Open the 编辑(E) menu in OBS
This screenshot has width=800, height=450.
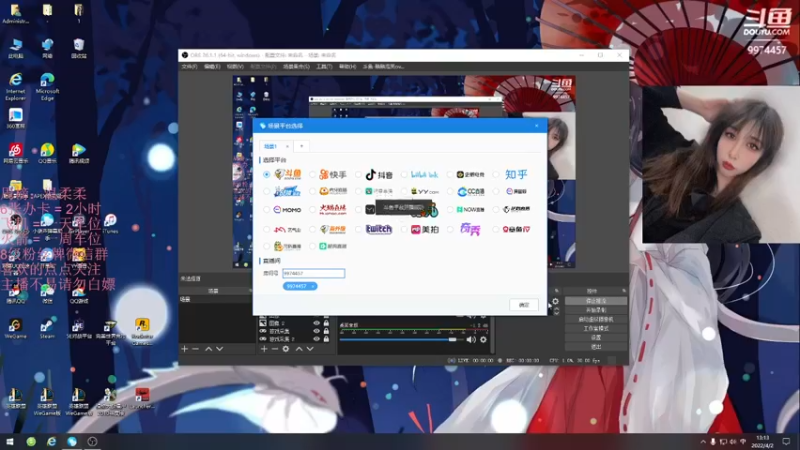click(212, 67)
